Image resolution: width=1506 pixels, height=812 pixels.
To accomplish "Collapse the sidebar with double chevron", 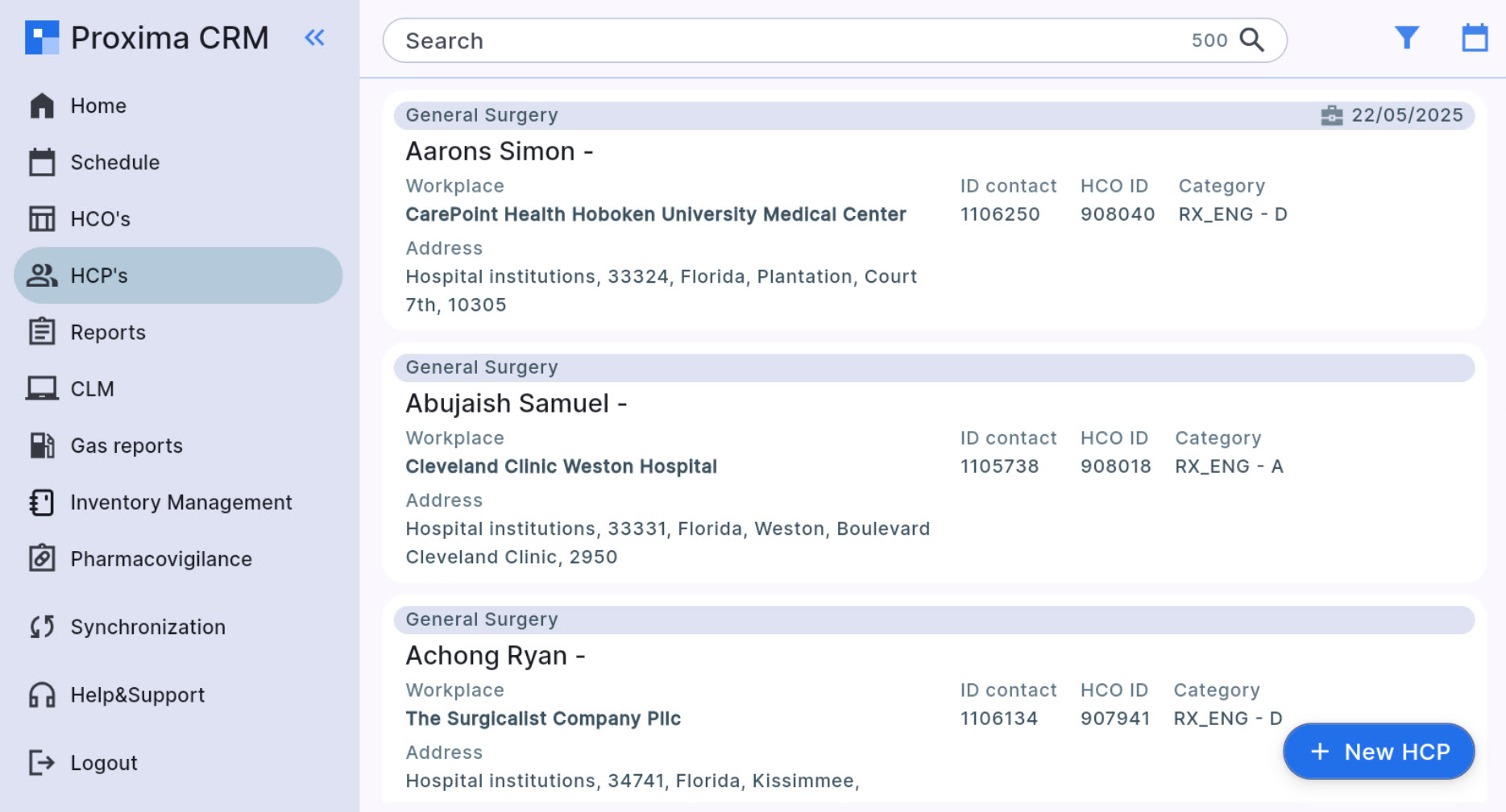I will [314, 38].
